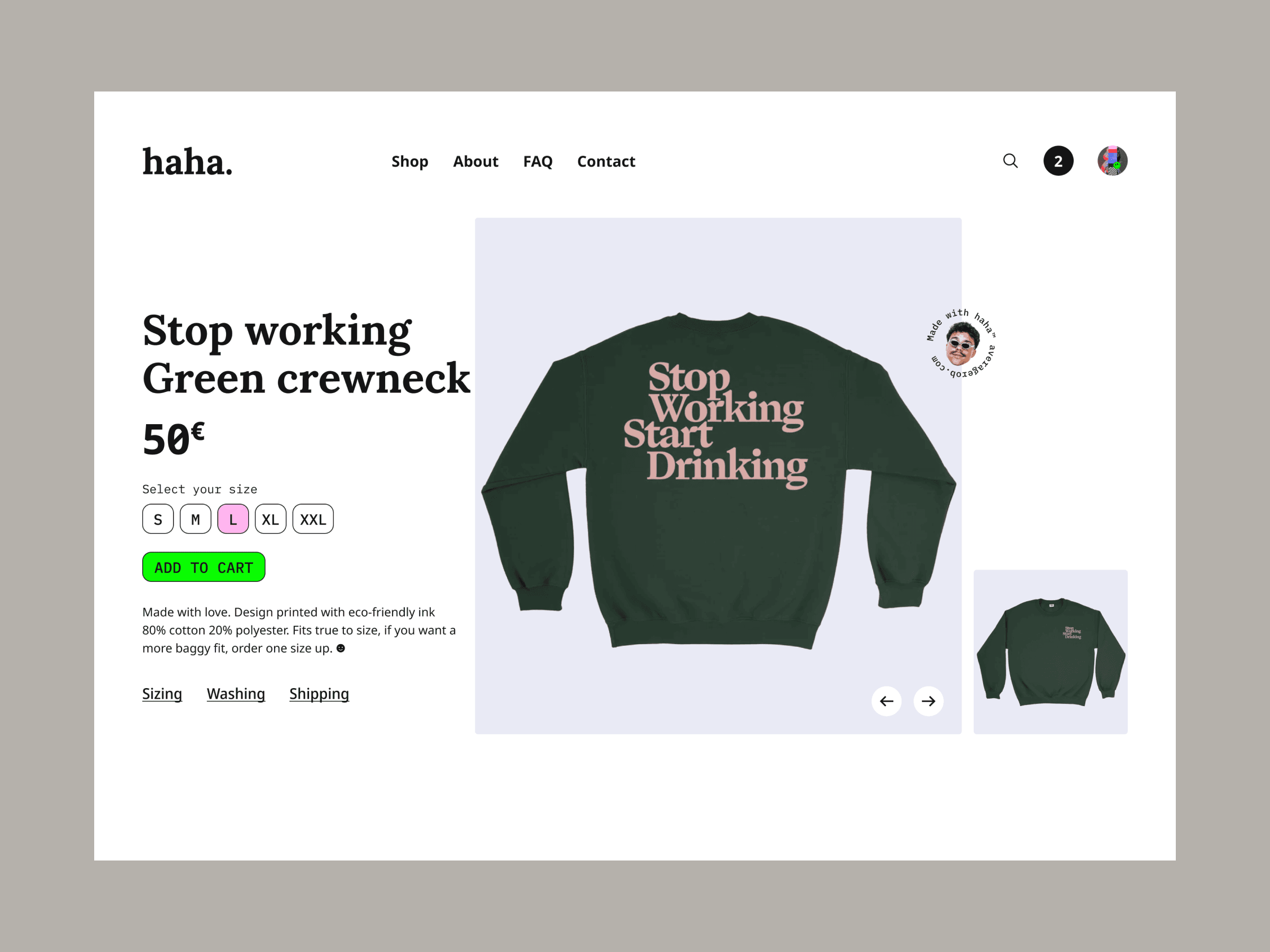Select size M

(195, 519)
